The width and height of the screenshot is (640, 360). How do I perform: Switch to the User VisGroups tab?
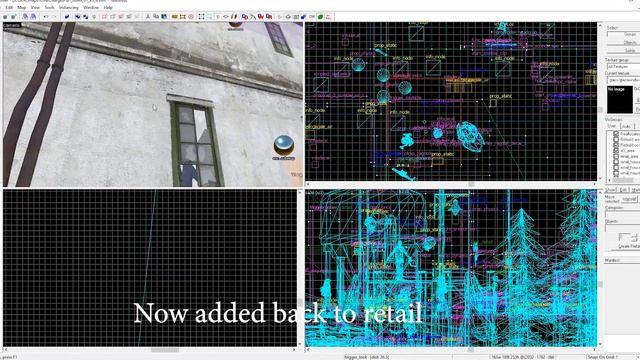click(611, 126)
